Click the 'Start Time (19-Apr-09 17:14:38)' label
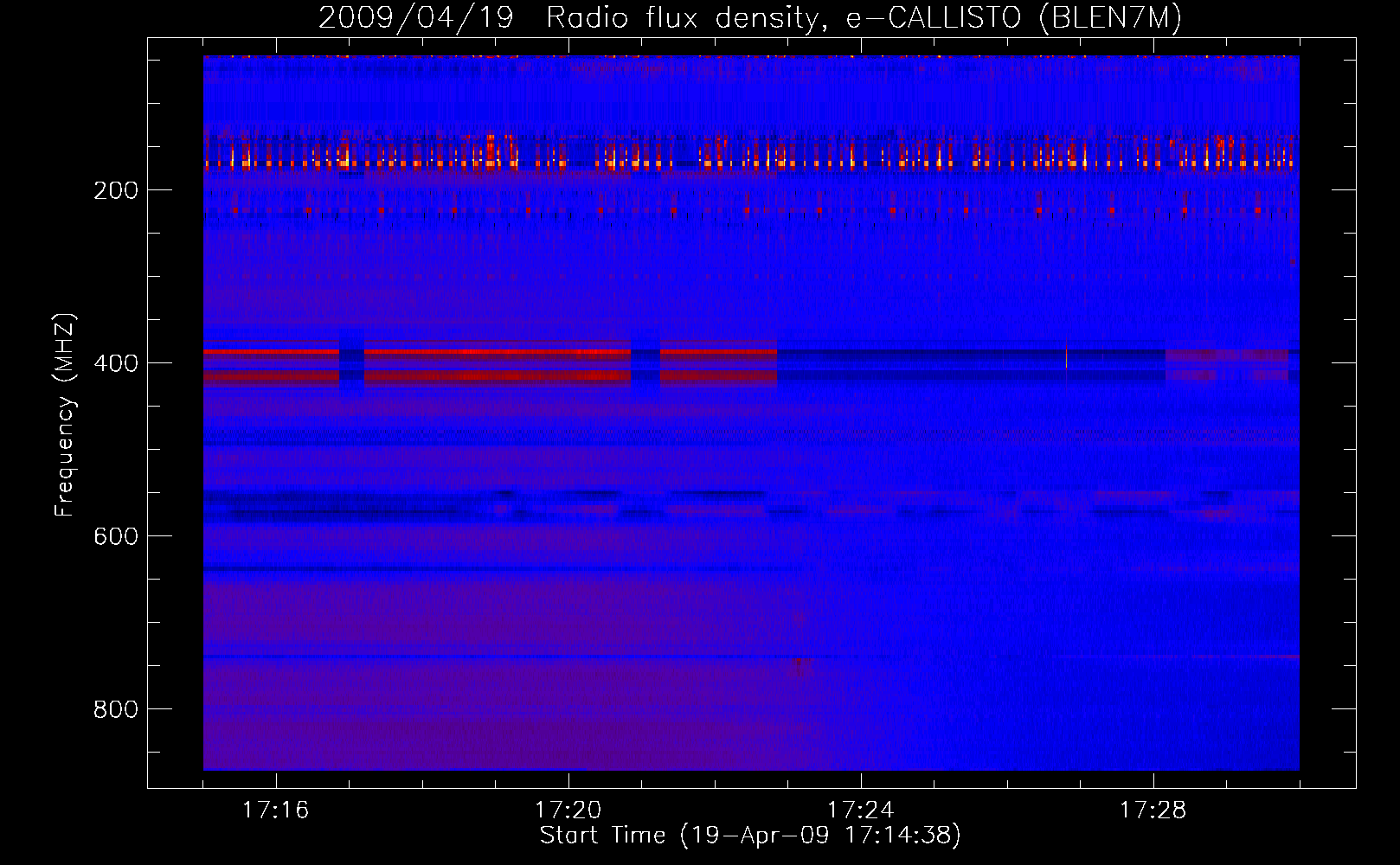This screenshot has height=865, width=1400. click(x=751, y=836)
